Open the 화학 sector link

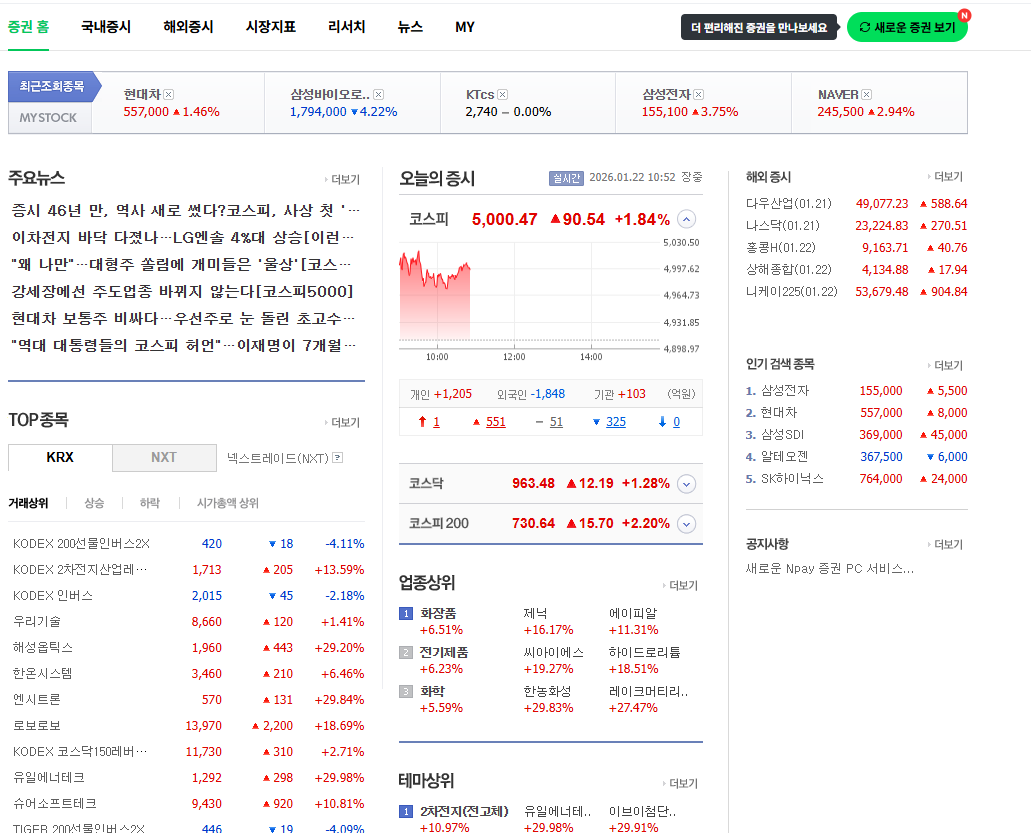click(x=432, y=692)
